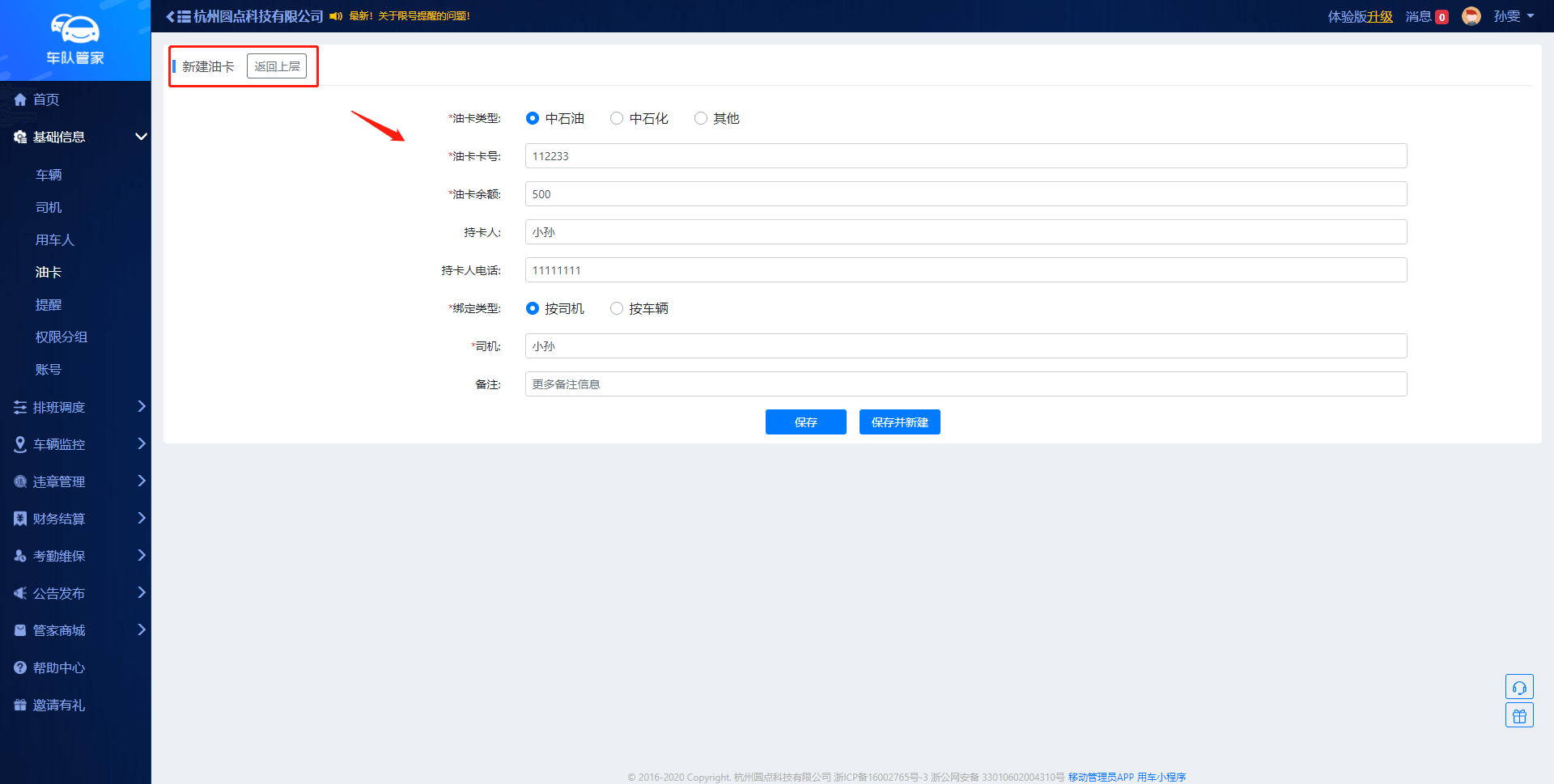1554x784 pixels.
Task: Click the 体验版升级 link
Action: pos(1360,16)
